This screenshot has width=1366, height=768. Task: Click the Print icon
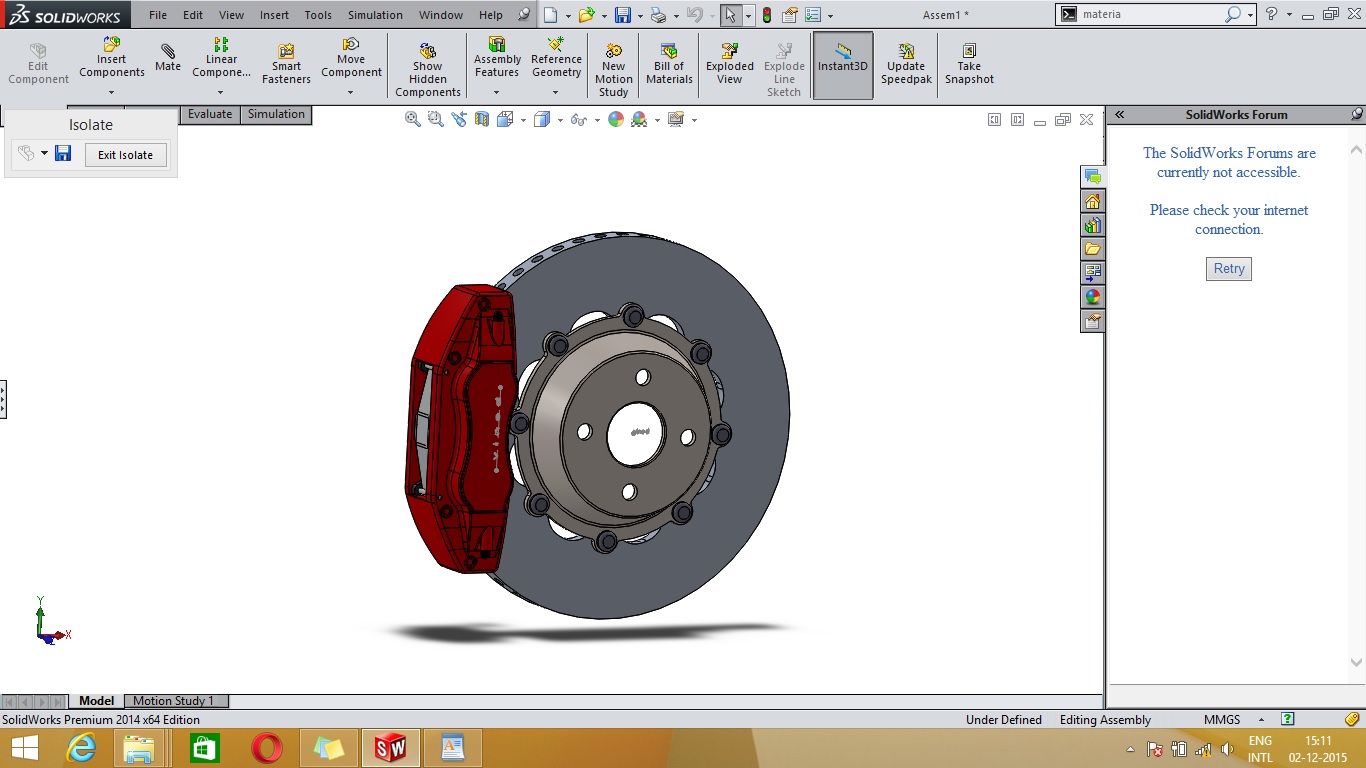[x=658, y=15]
